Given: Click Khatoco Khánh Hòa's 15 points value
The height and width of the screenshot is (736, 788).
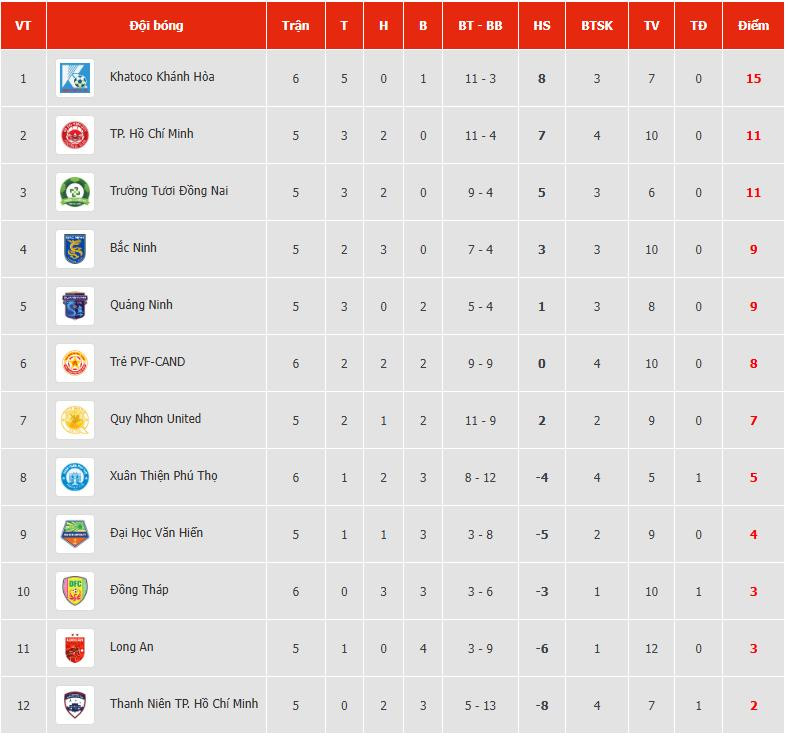Looking at the screenshot, I should 753,78.
